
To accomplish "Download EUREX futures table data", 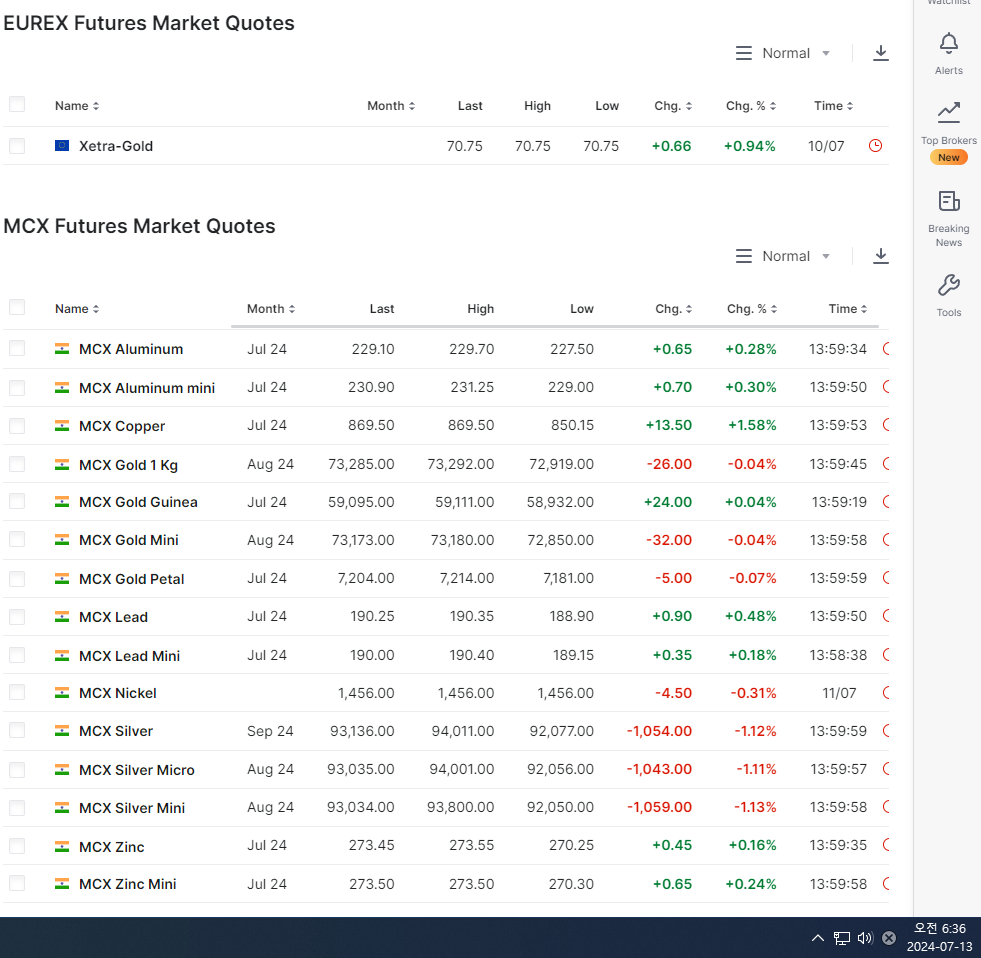I will point(880,53).
